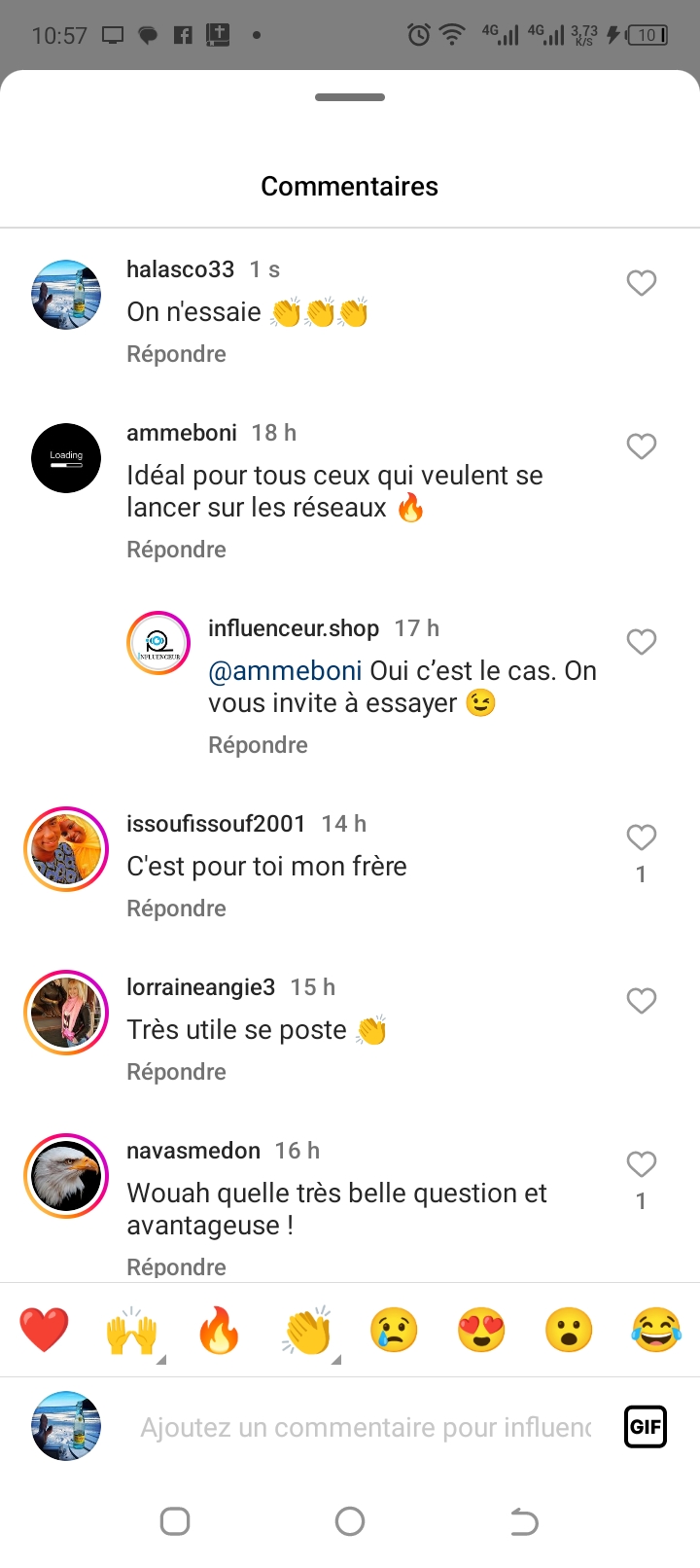Choose the tears of joy emoji

(x=656, y=1331)
